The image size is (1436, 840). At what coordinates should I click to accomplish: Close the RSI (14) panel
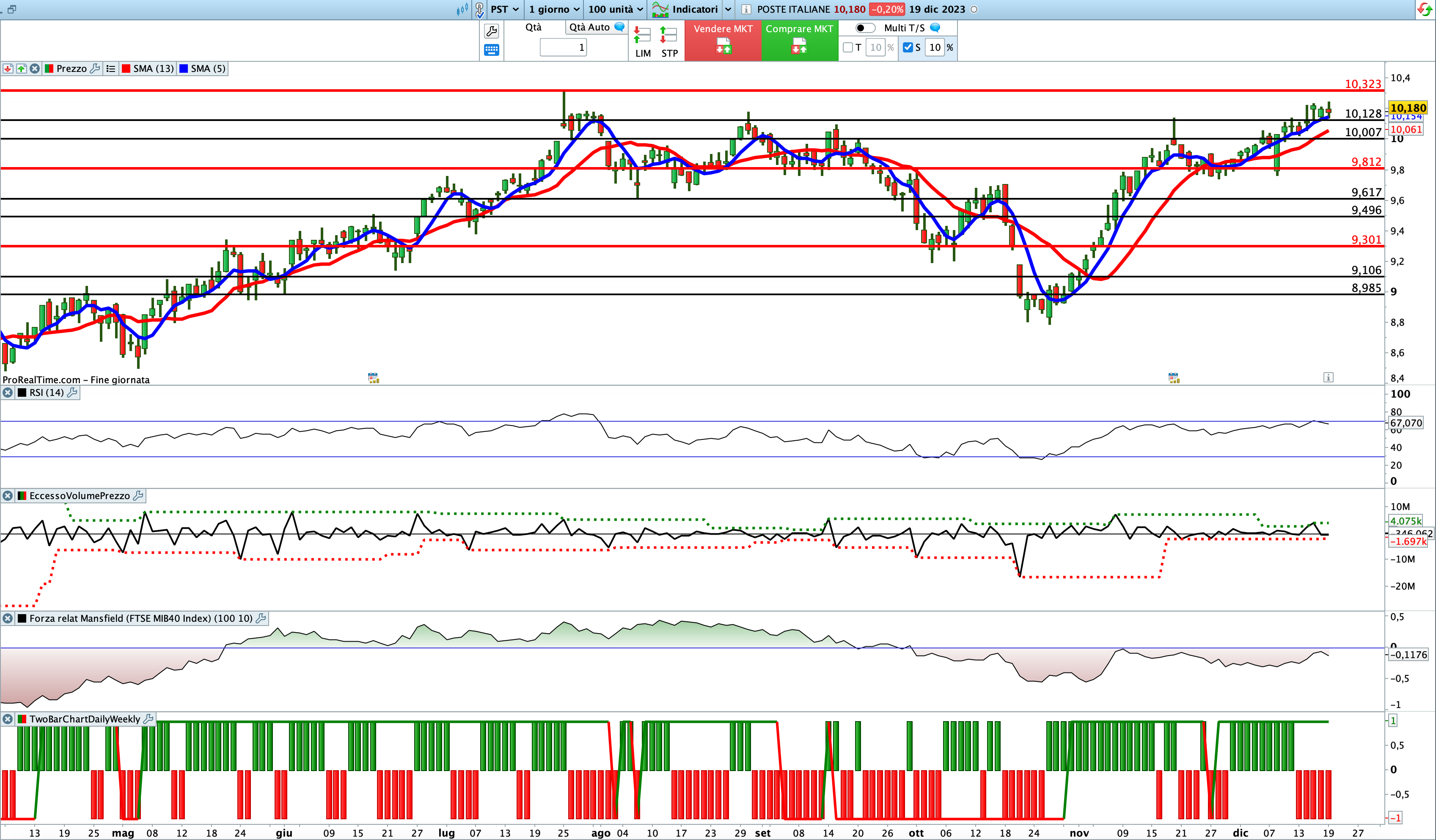point(8,393)
